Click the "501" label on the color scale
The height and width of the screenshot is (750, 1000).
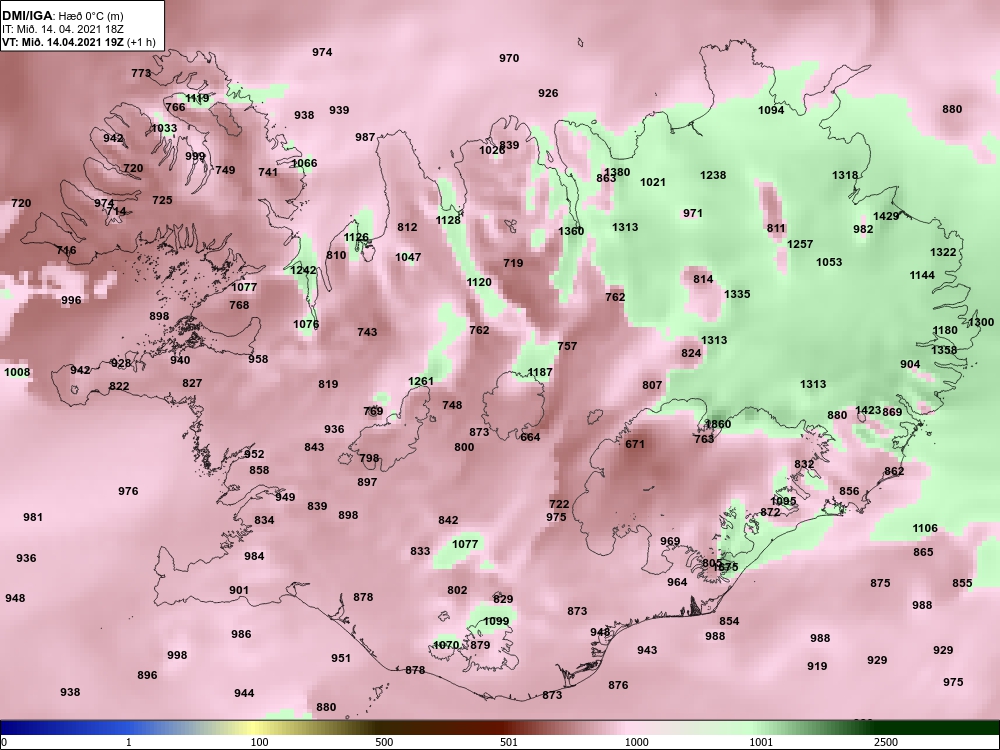point(509,742)
